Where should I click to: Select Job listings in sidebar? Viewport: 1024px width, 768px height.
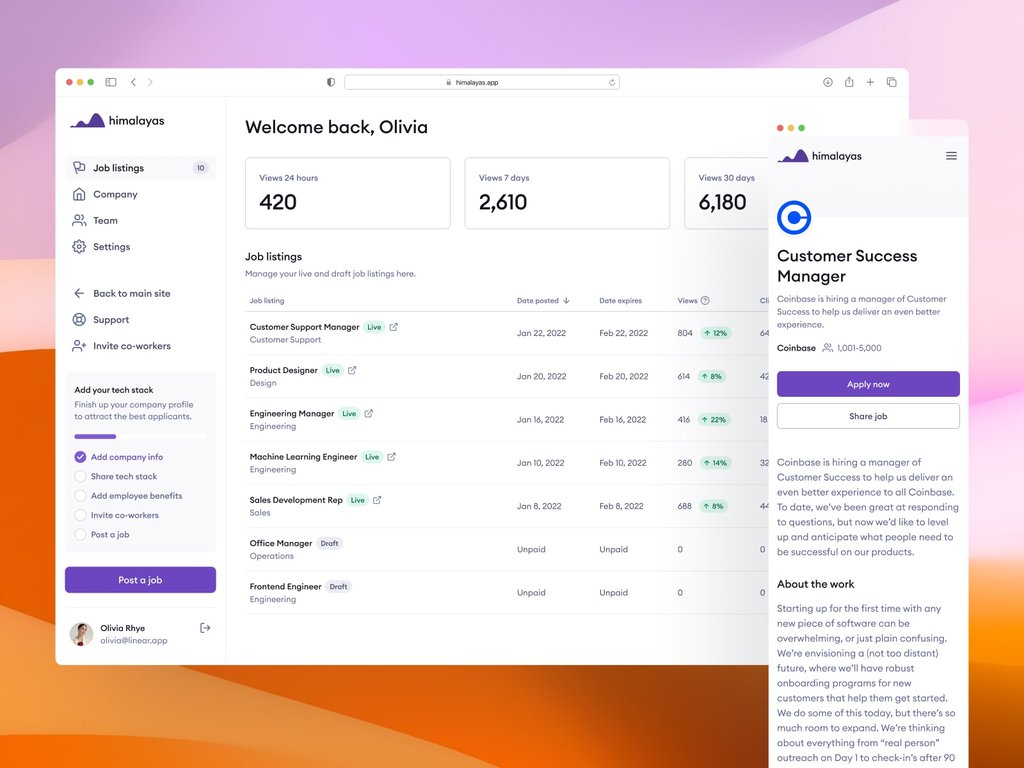140,168
